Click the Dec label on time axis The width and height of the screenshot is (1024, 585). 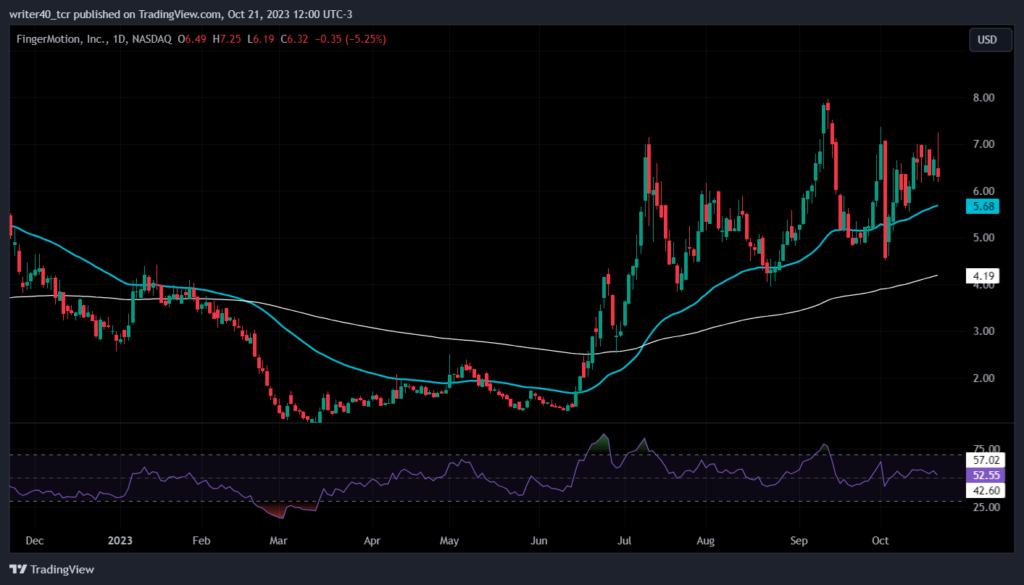[x=34, y=541]
